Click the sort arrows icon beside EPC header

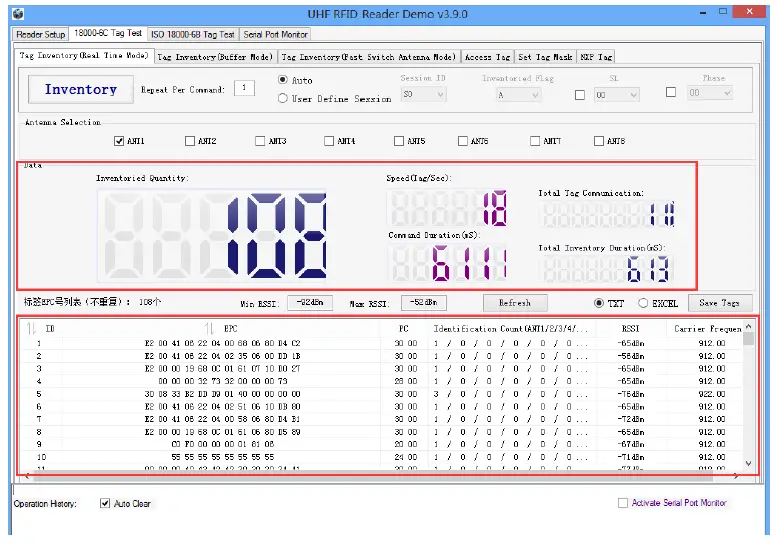210,329
